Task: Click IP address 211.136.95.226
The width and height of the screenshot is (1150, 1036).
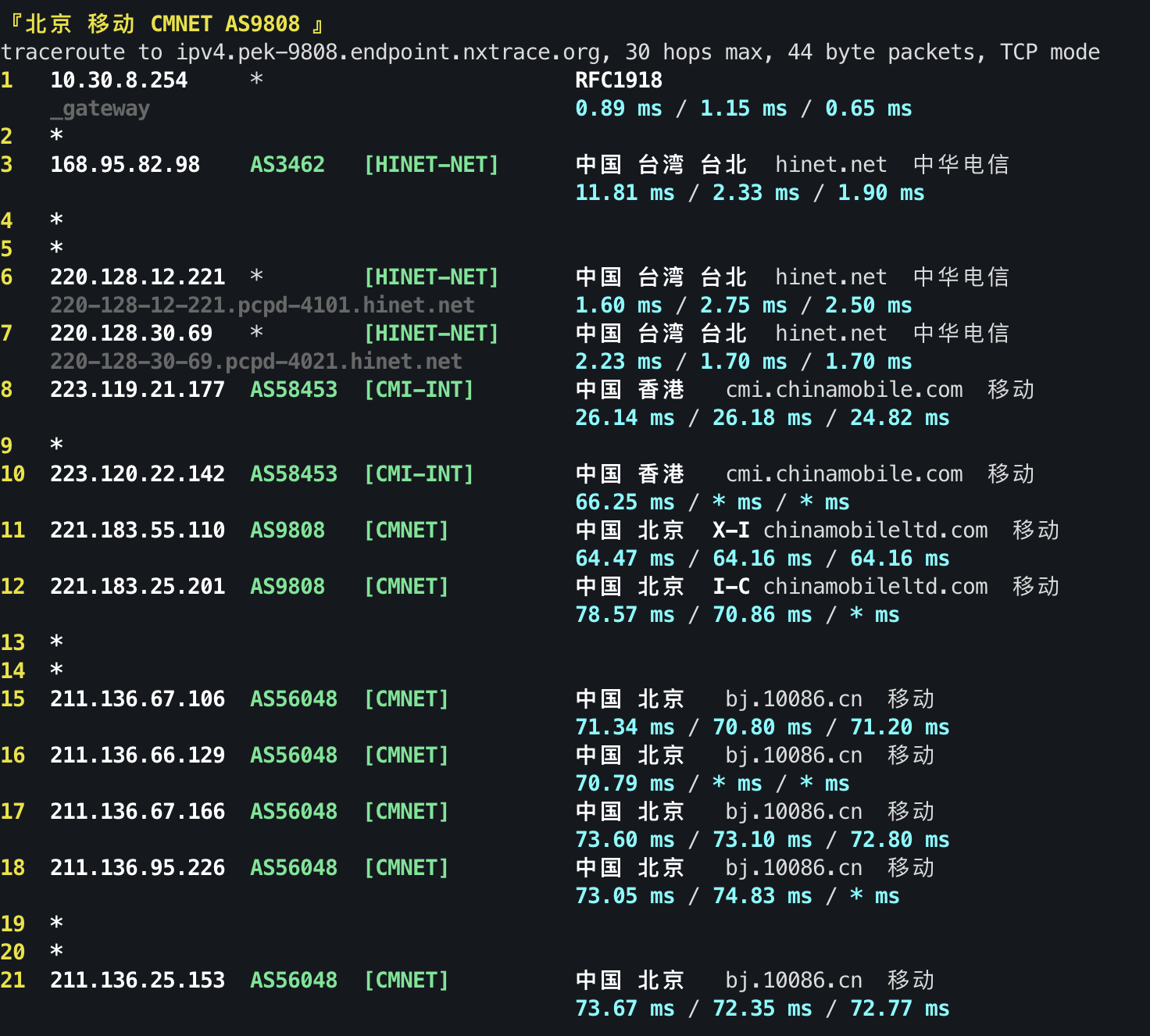Action: click(137, 868)
